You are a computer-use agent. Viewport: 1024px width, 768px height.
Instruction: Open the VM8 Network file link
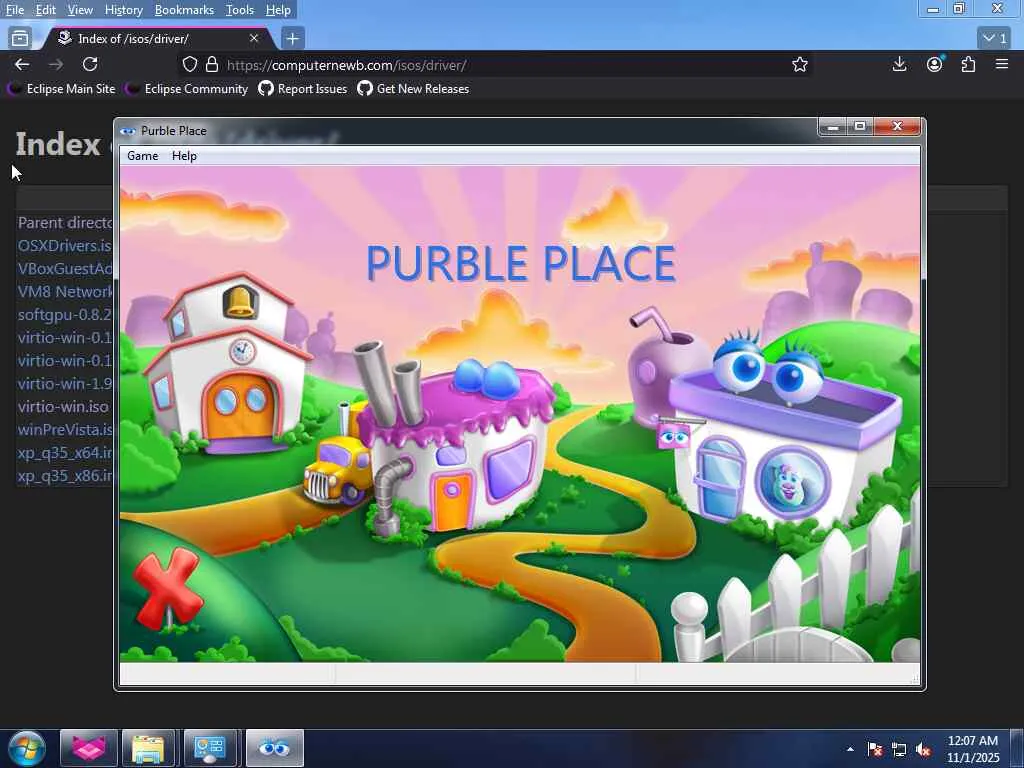pos(65,291)
